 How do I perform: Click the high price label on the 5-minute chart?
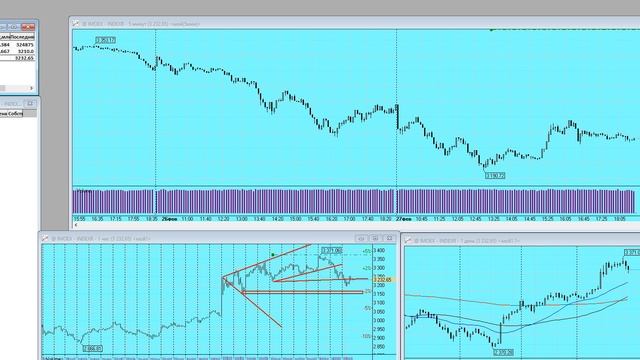click(x=106, y=40)
